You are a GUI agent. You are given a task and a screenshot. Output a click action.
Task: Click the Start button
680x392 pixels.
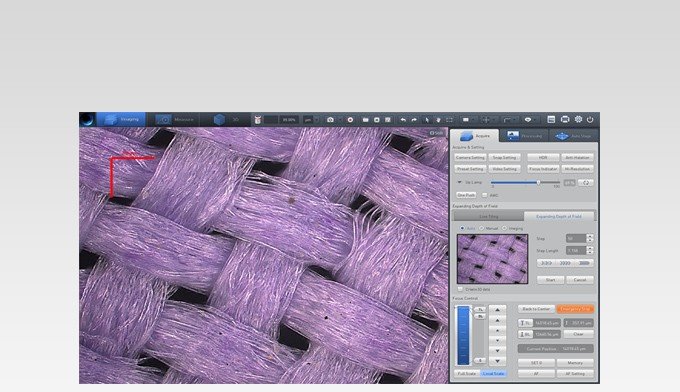550,280
